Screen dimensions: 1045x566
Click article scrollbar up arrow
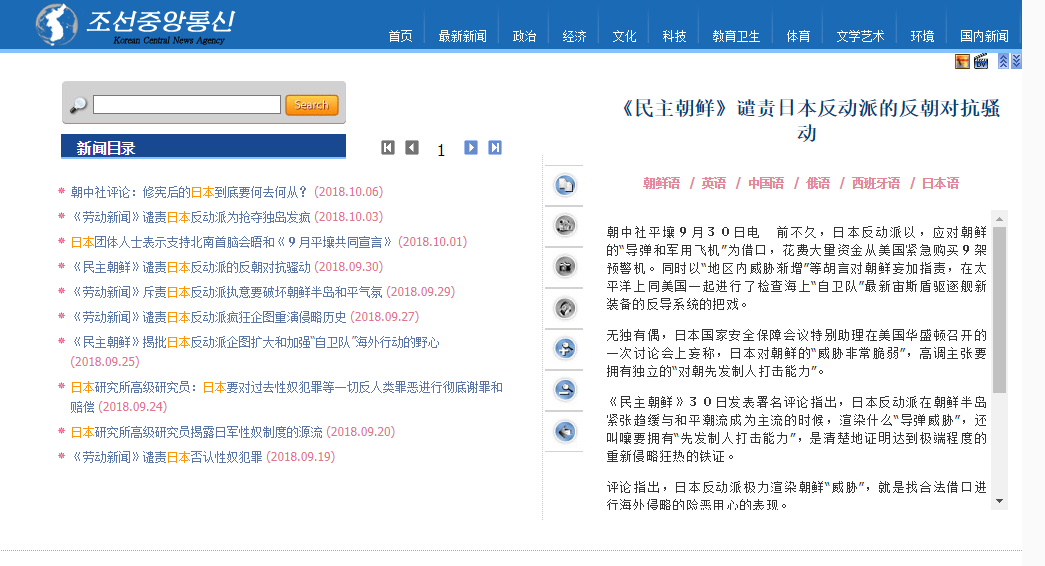pos(999,219)
